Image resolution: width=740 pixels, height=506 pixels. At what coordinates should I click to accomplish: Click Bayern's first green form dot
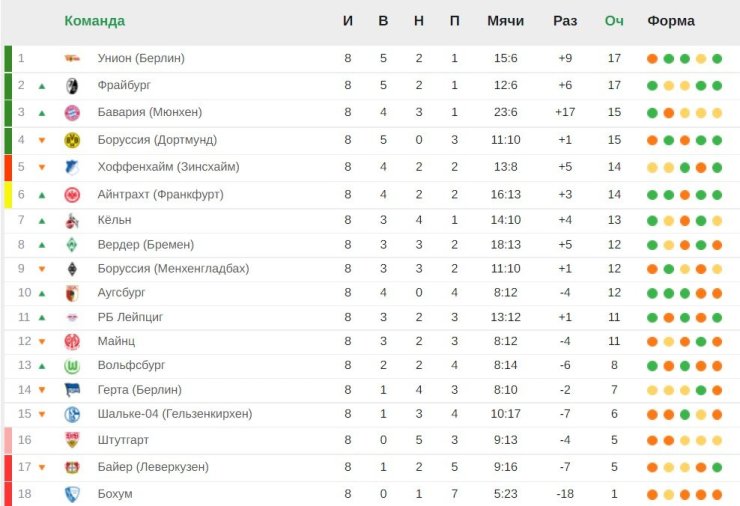(x=652, y=113)
